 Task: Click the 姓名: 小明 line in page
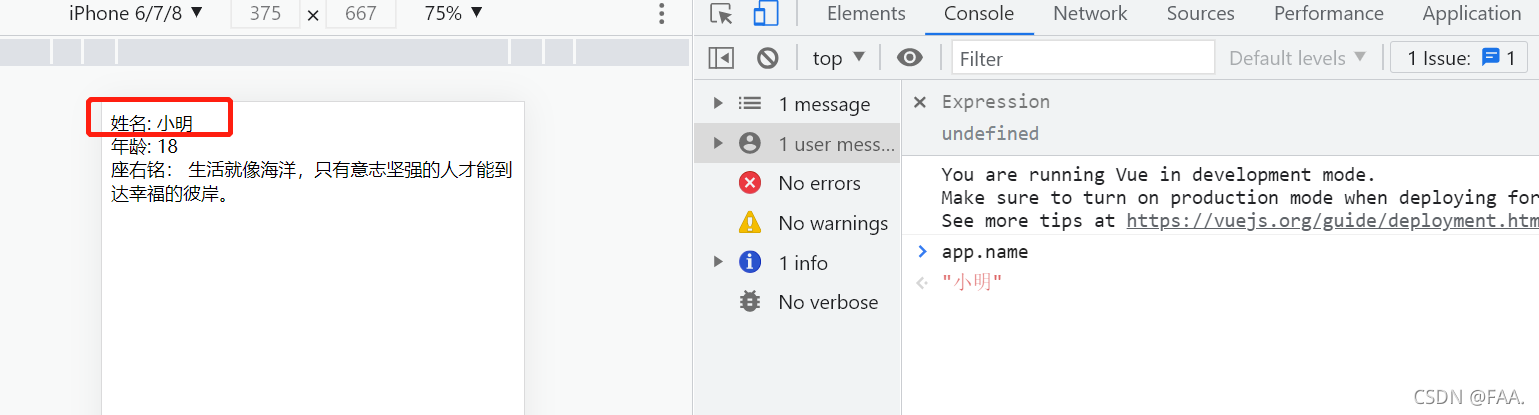pos(151,124)
